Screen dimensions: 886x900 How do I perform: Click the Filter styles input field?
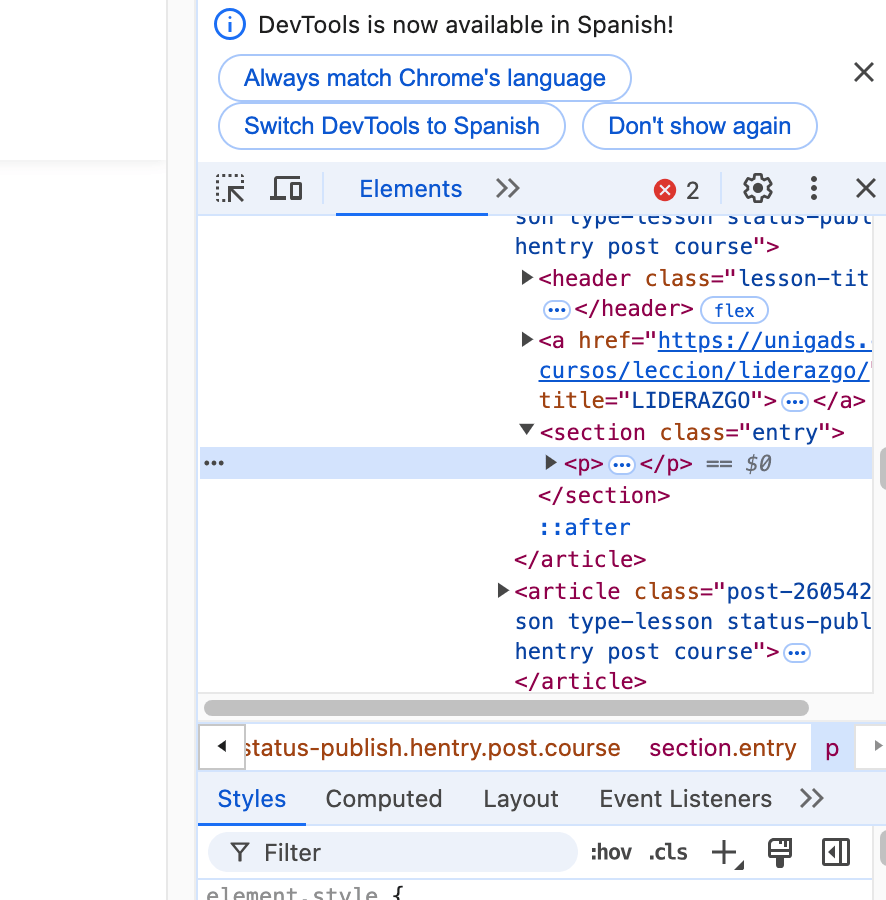coord(393,853)
